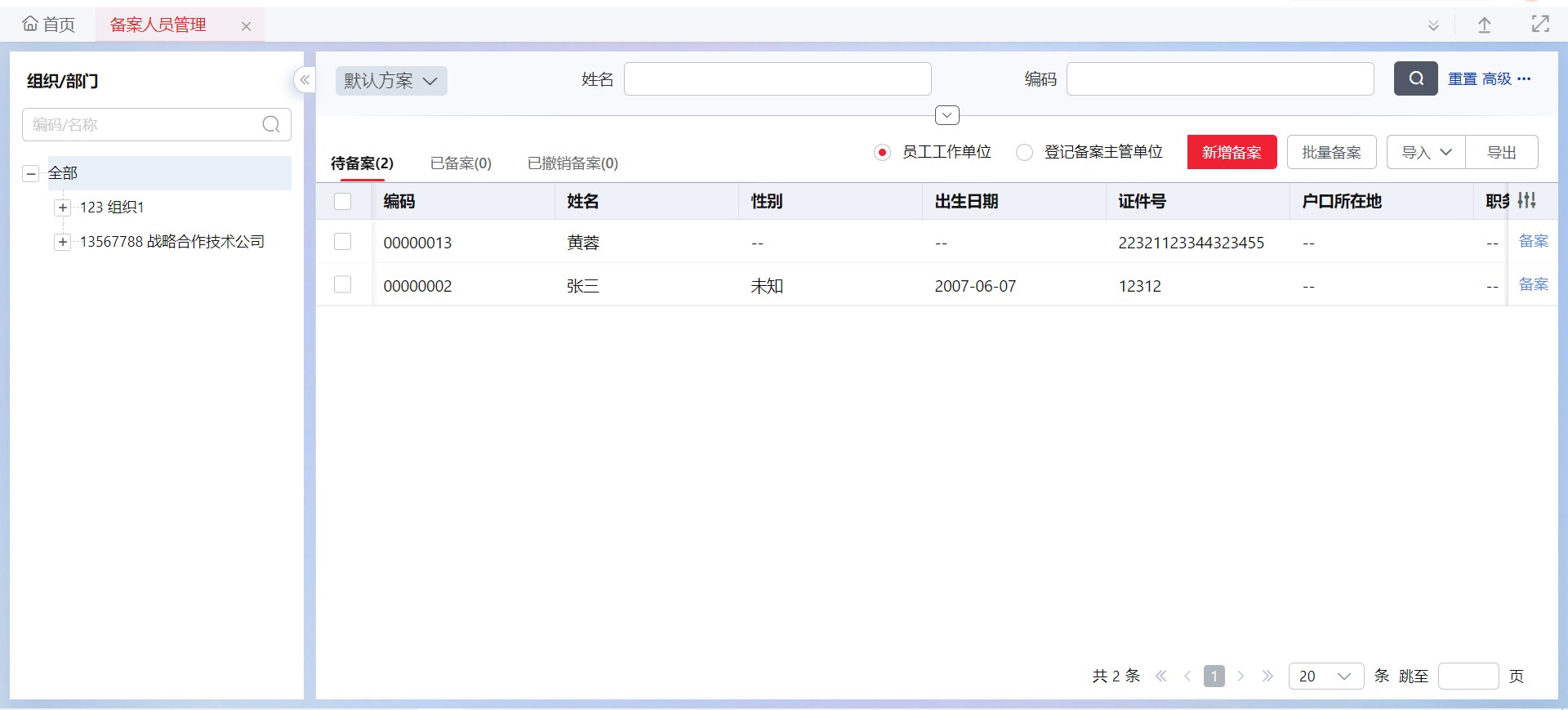The height and width of the screenshot is (710, 1568).
Task: Collapse the organization side panel
Action: 305,80
